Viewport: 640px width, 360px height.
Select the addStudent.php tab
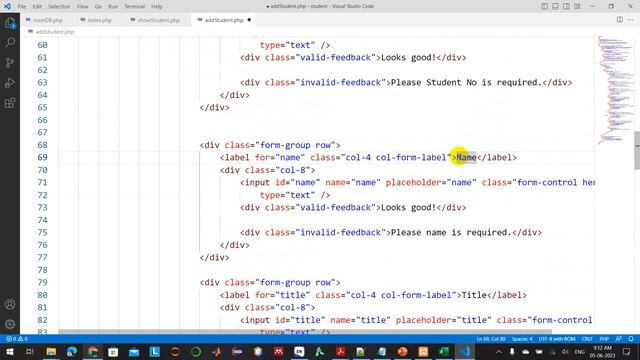point(224,20)
